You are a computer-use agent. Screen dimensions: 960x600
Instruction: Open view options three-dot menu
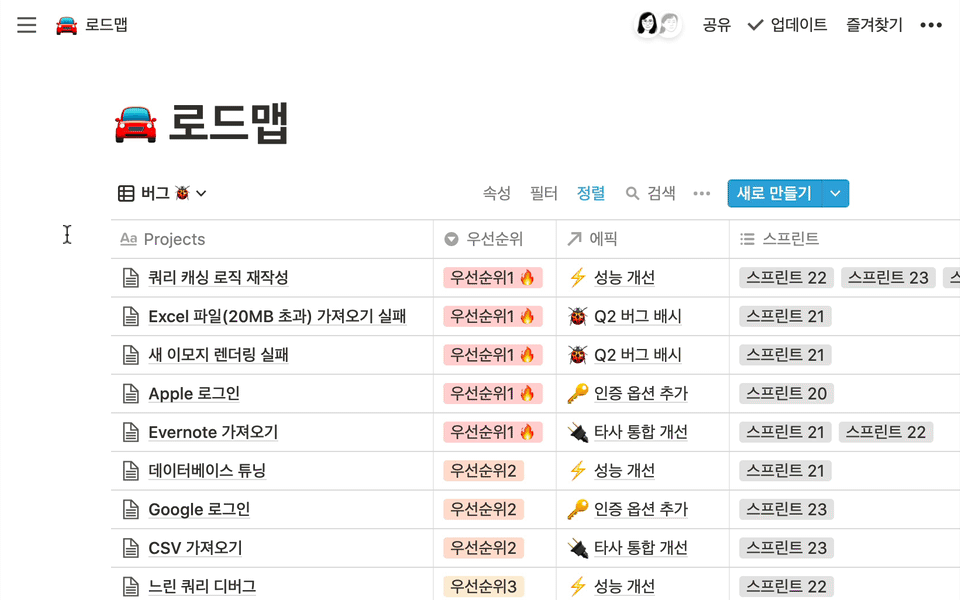702,194
